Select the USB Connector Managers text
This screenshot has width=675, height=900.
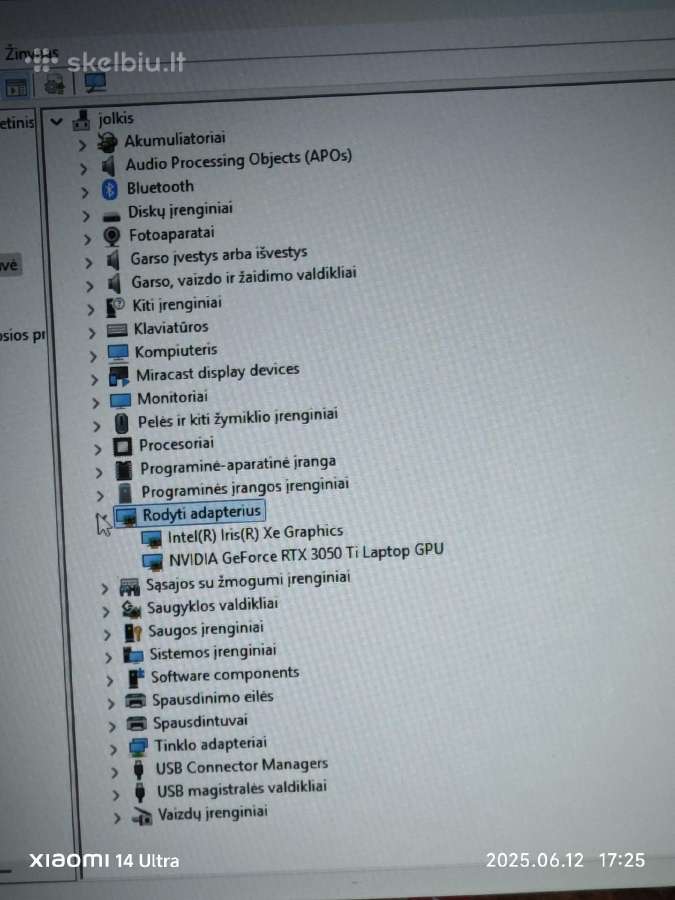242,766
